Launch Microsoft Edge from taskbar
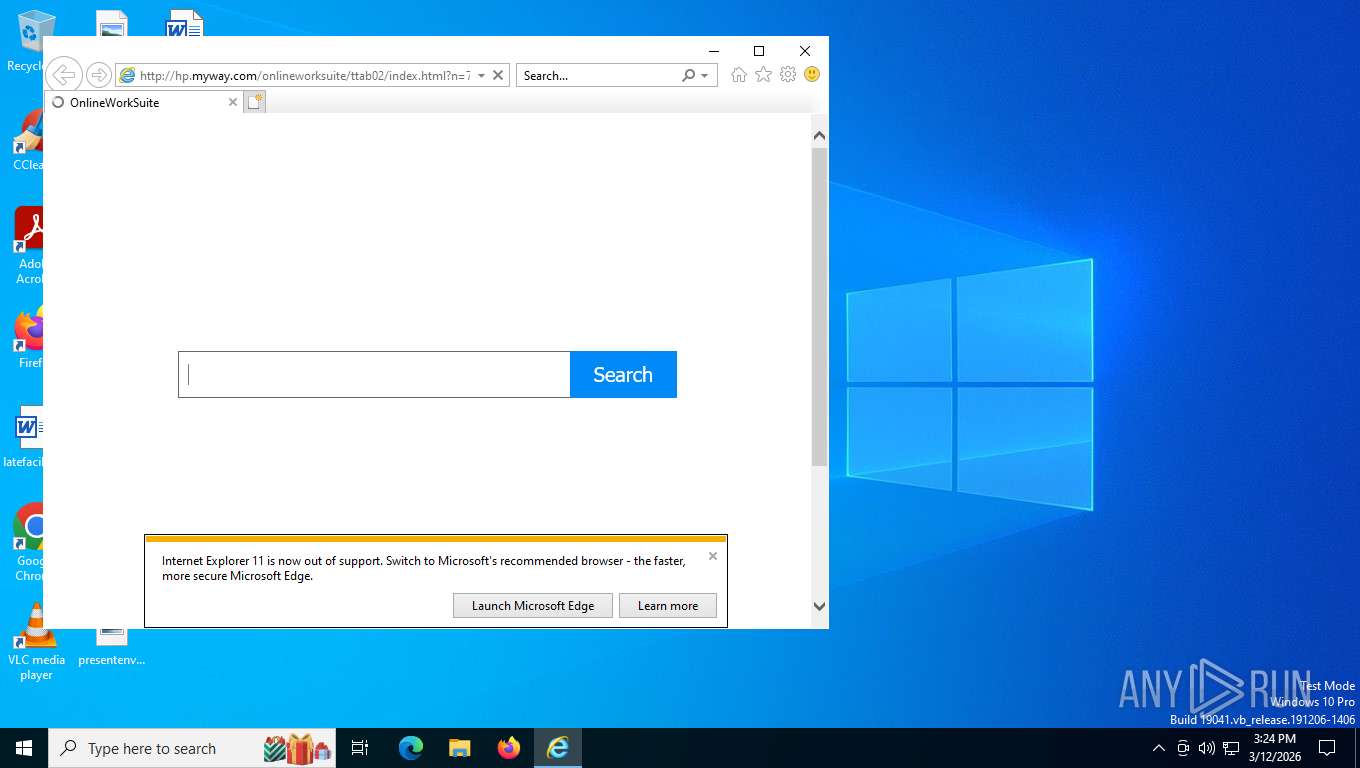 point(411,748)
